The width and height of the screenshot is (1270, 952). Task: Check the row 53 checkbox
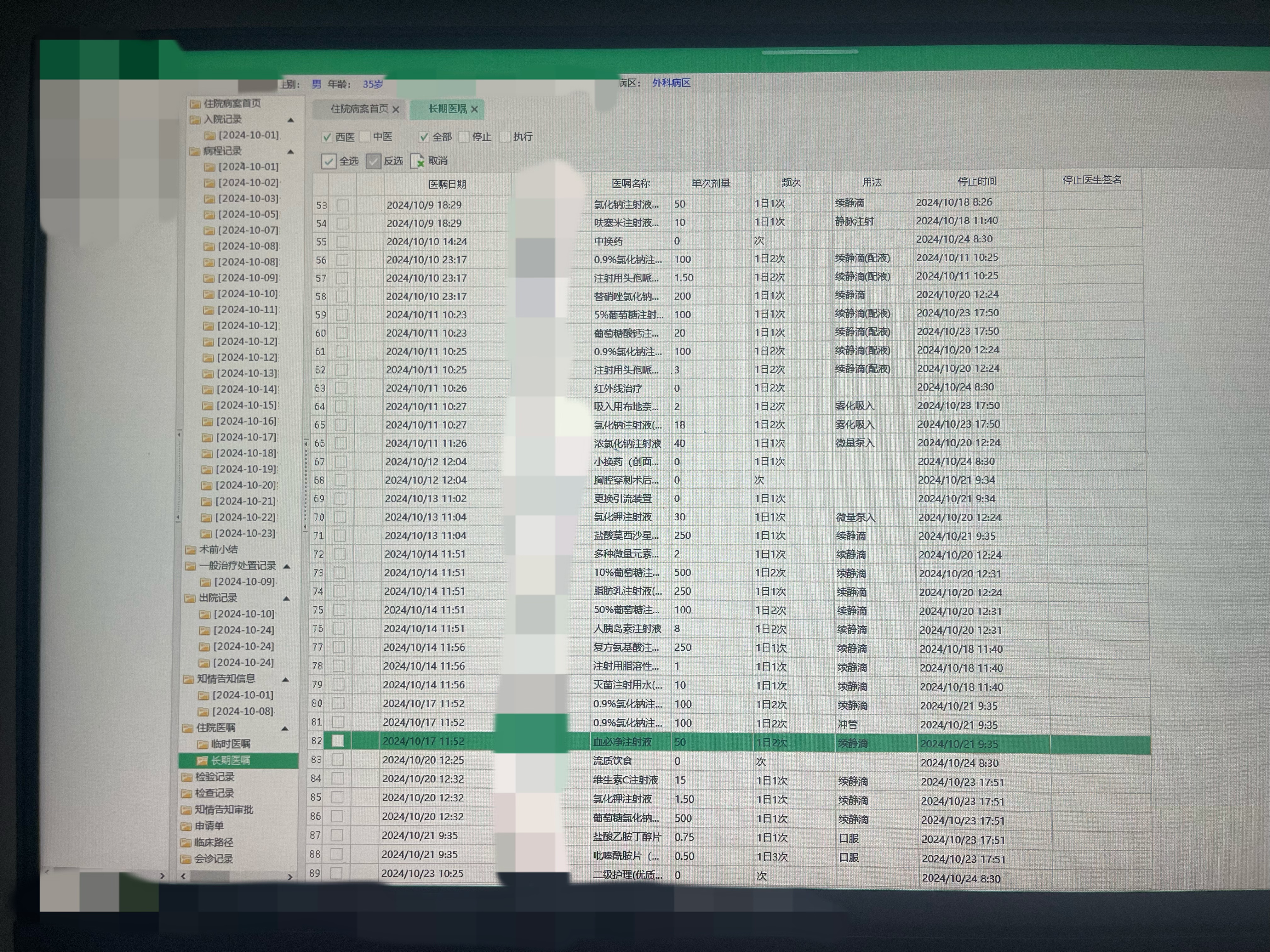[343, 205]
